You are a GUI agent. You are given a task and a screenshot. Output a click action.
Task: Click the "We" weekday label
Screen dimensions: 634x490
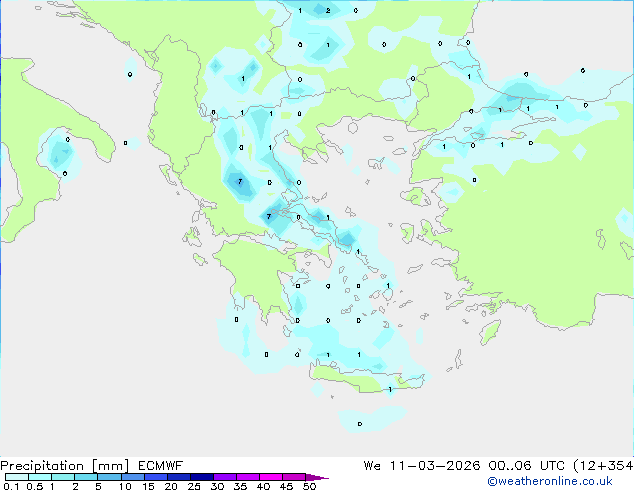[372, 466]
